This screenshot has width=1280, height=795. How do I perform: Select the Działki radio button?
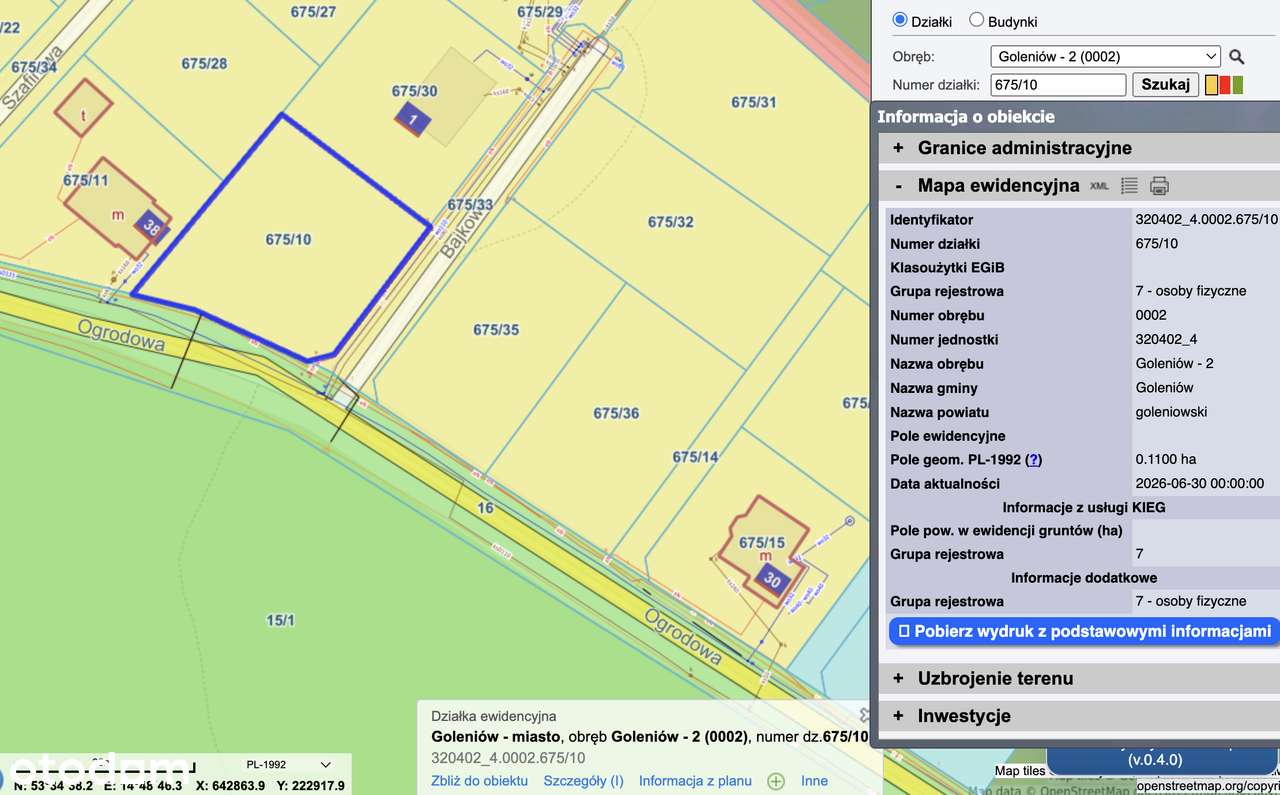click(900, 20)
